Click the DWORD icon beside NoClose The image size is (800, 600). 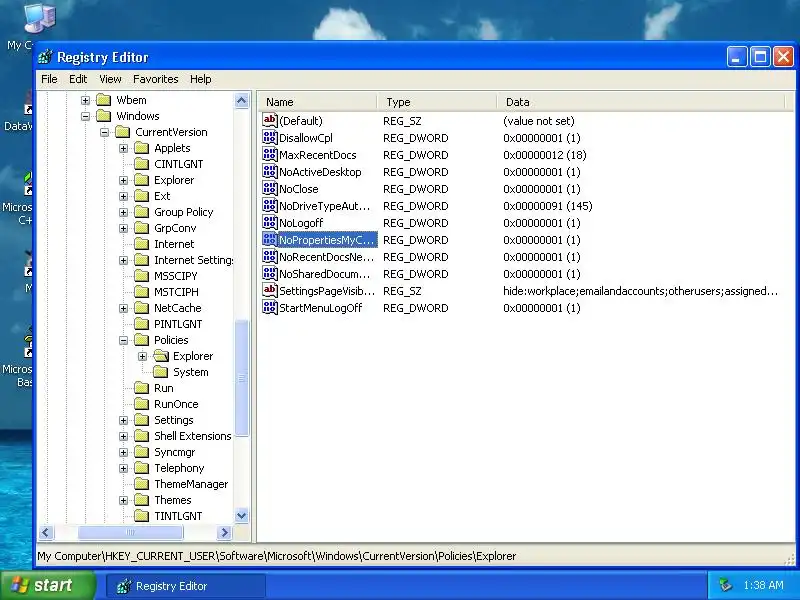(269, 188)
